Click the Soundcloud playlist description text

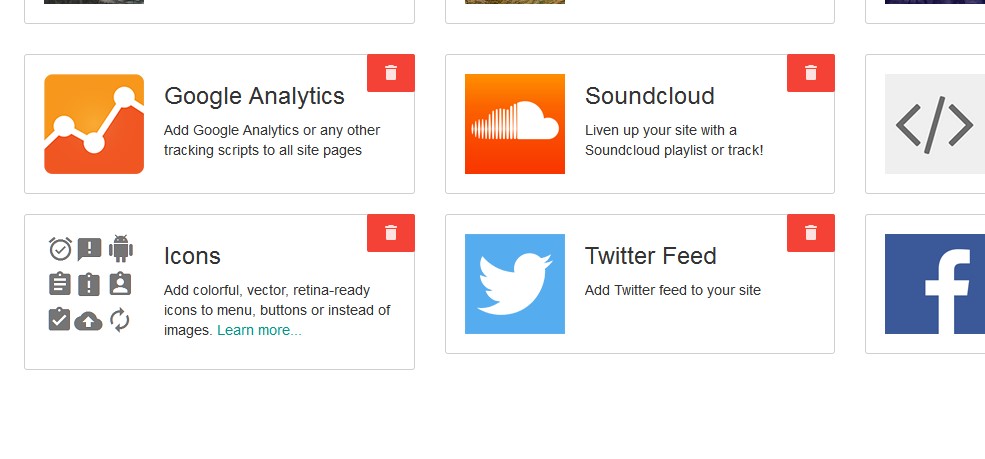click(x=674, y=140)
